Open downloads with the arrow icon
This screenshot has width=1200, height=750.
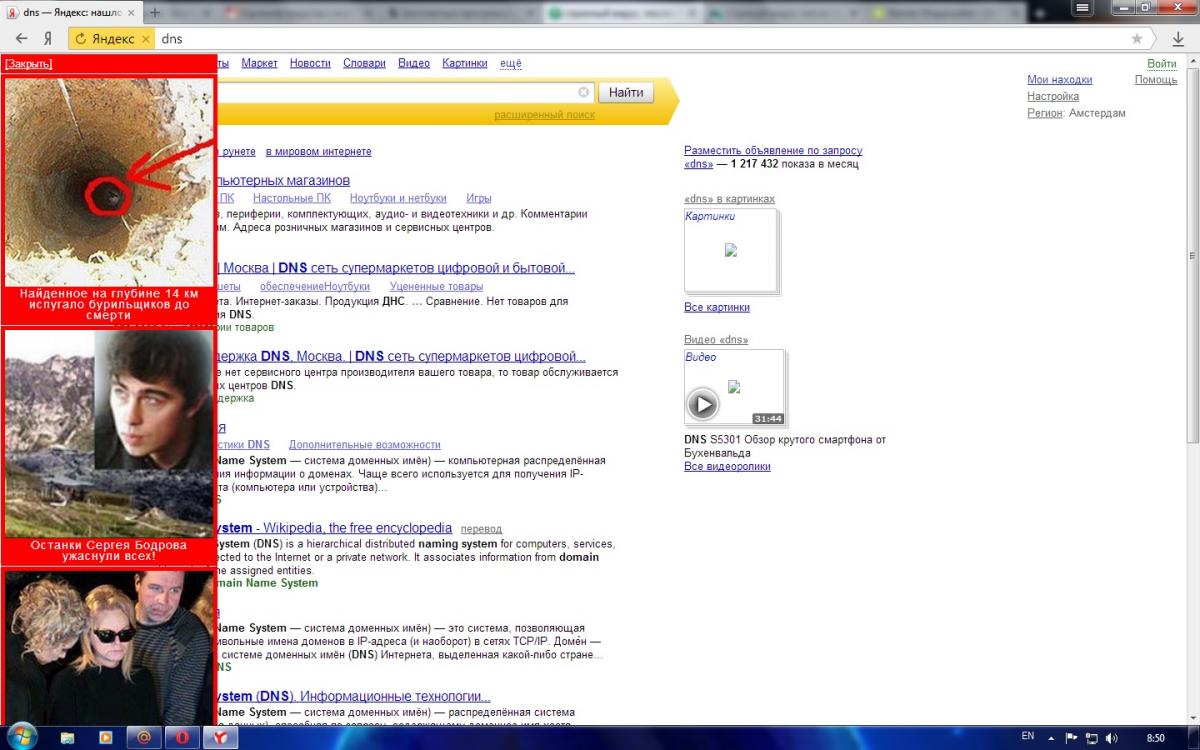pyautogui.click(x=1178, y=38)
